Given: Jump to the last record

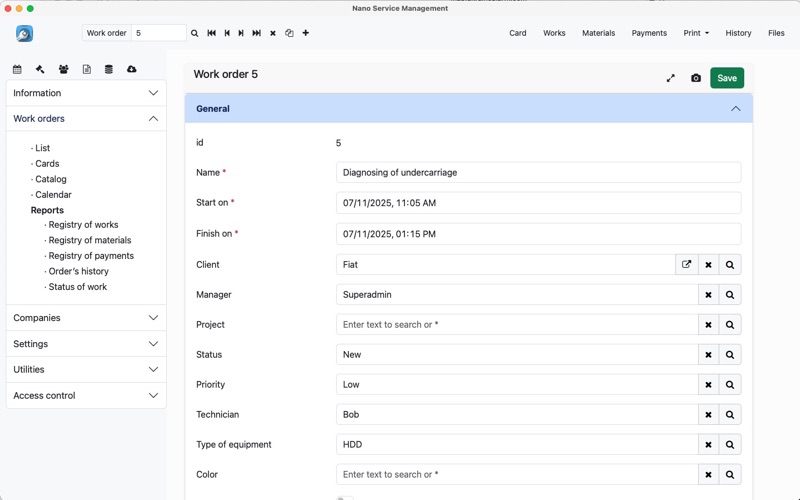Looking at the screenshot, I should coord(257,33).
